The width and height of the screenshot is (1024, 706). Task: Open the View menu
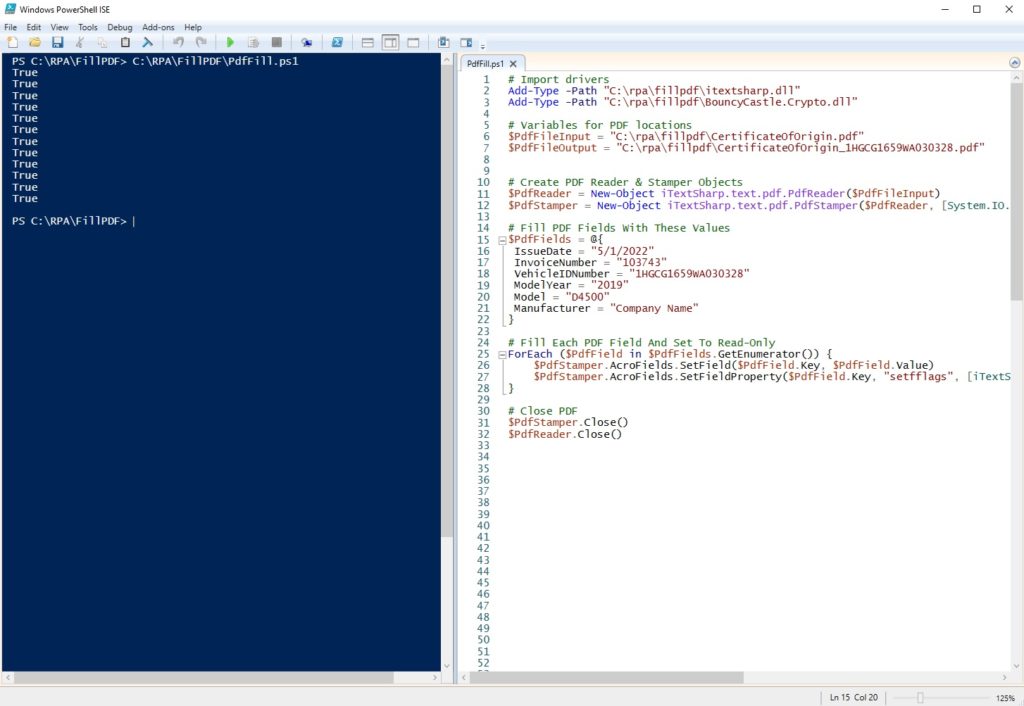59,27
